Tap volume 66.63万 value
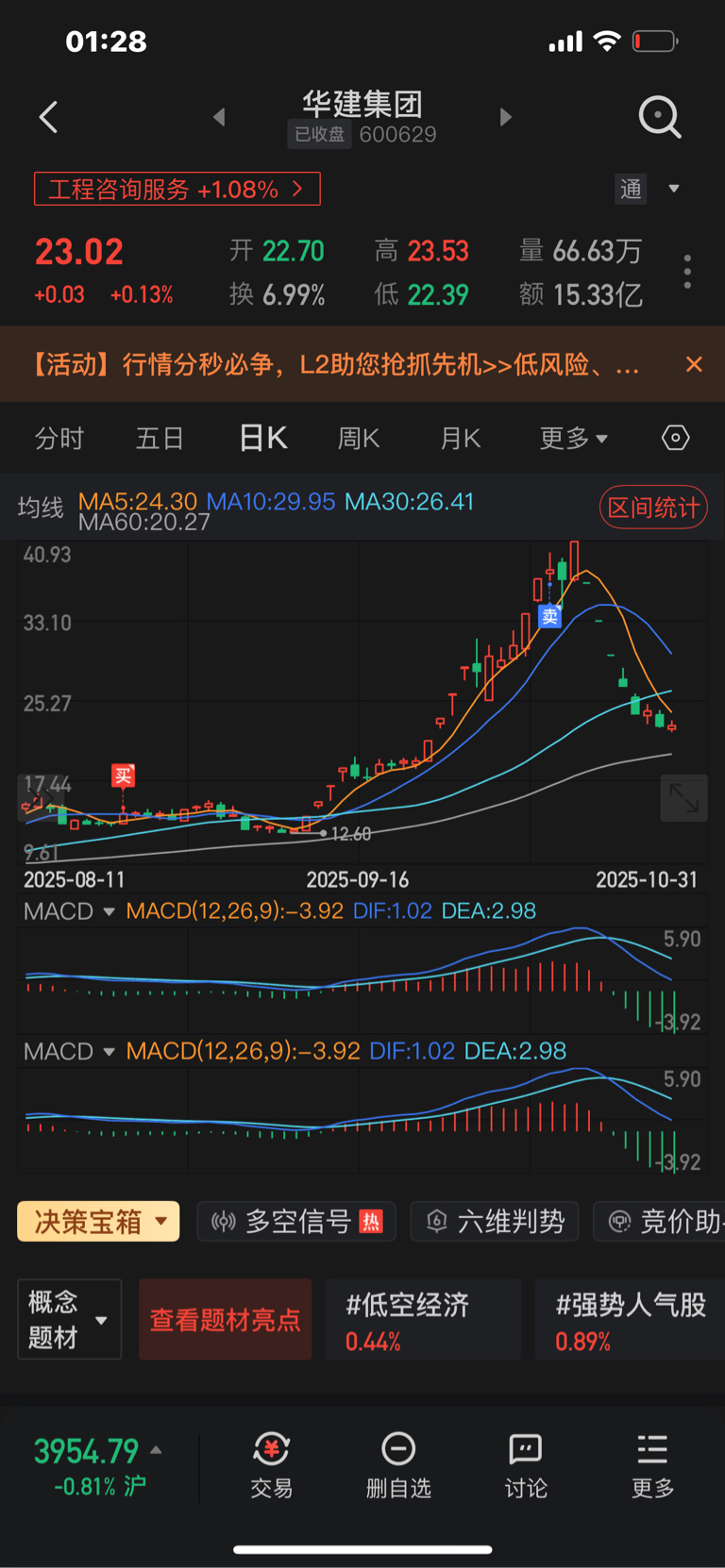Screen dimensions: 725x1568 tap(598, 251)
